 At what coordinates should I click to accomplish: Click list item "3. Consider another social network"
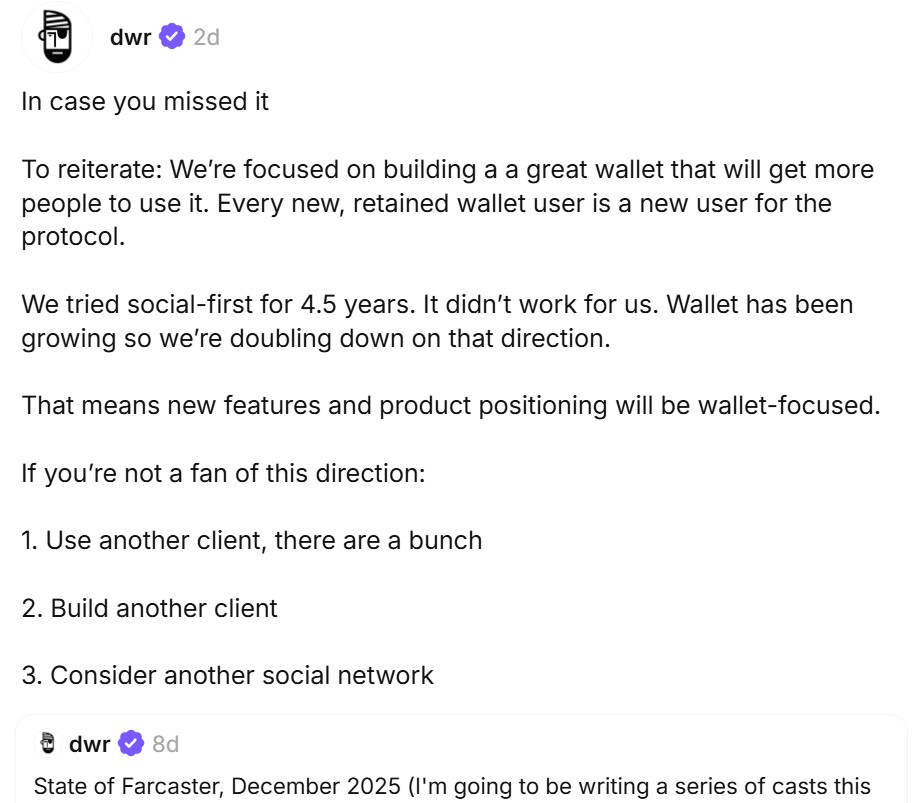click(x=228, y=675)
